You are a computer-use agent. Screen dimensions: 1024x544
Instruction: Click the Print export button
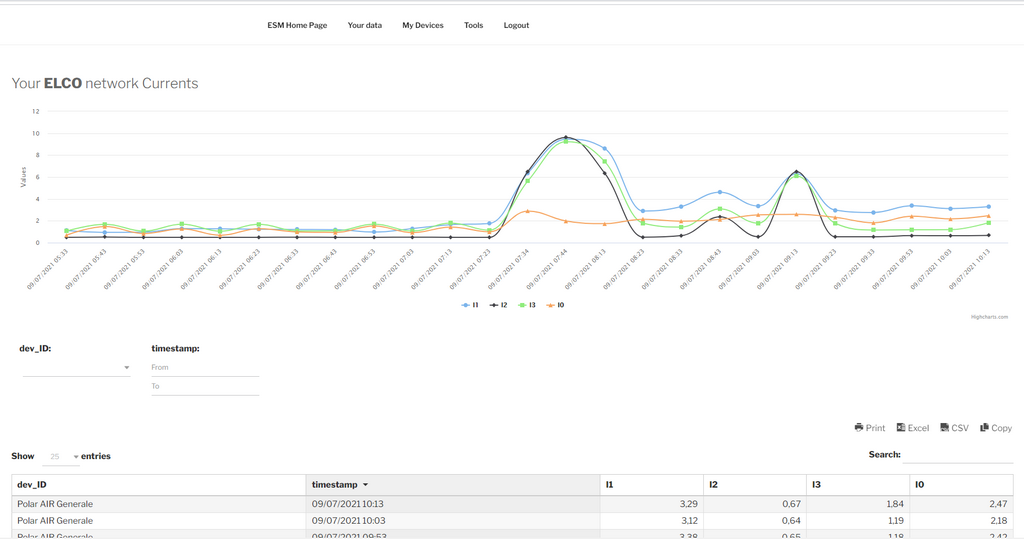870,428
